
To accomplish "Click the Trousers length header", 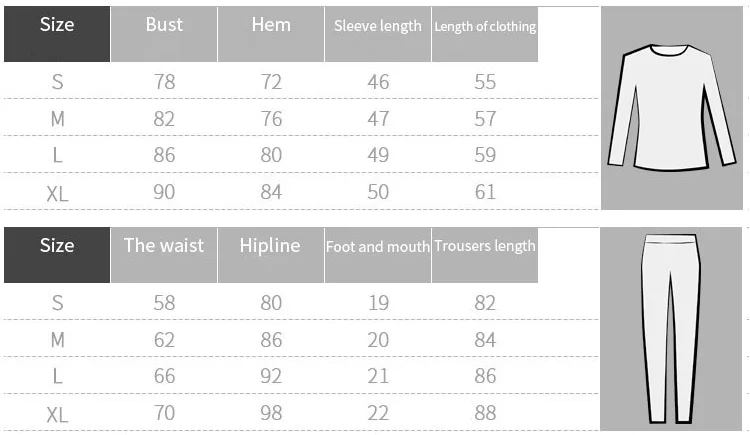I will click(485, 255).
